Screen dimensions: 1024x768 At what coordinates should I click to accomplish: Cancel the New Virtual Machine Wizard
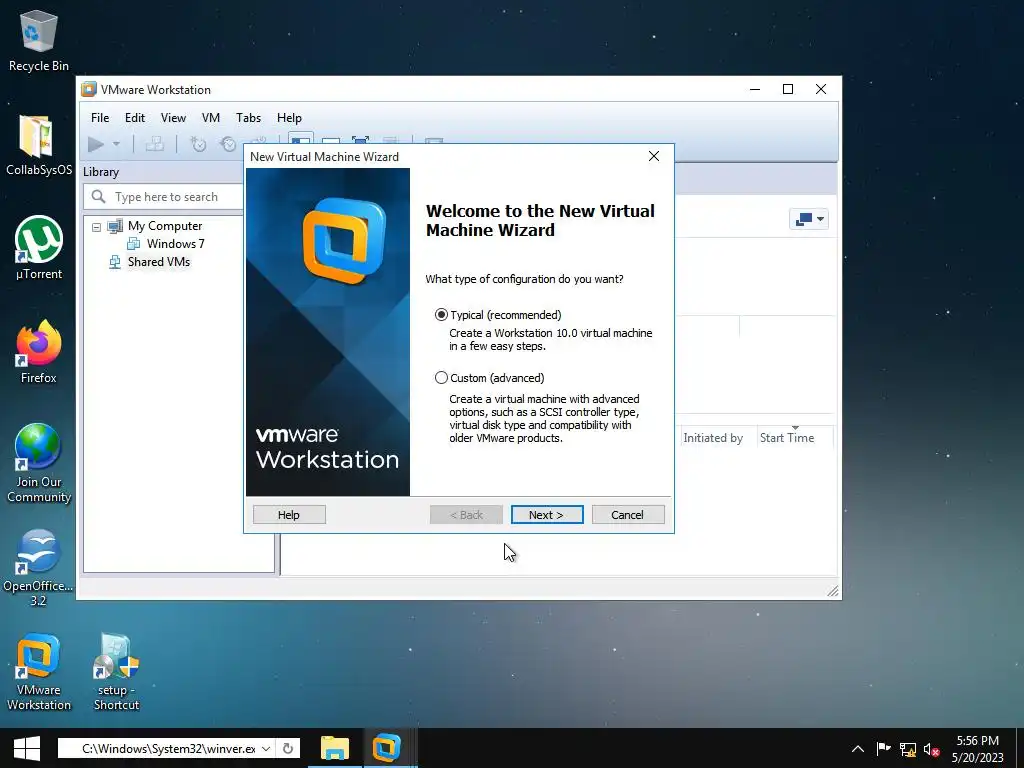628,515
